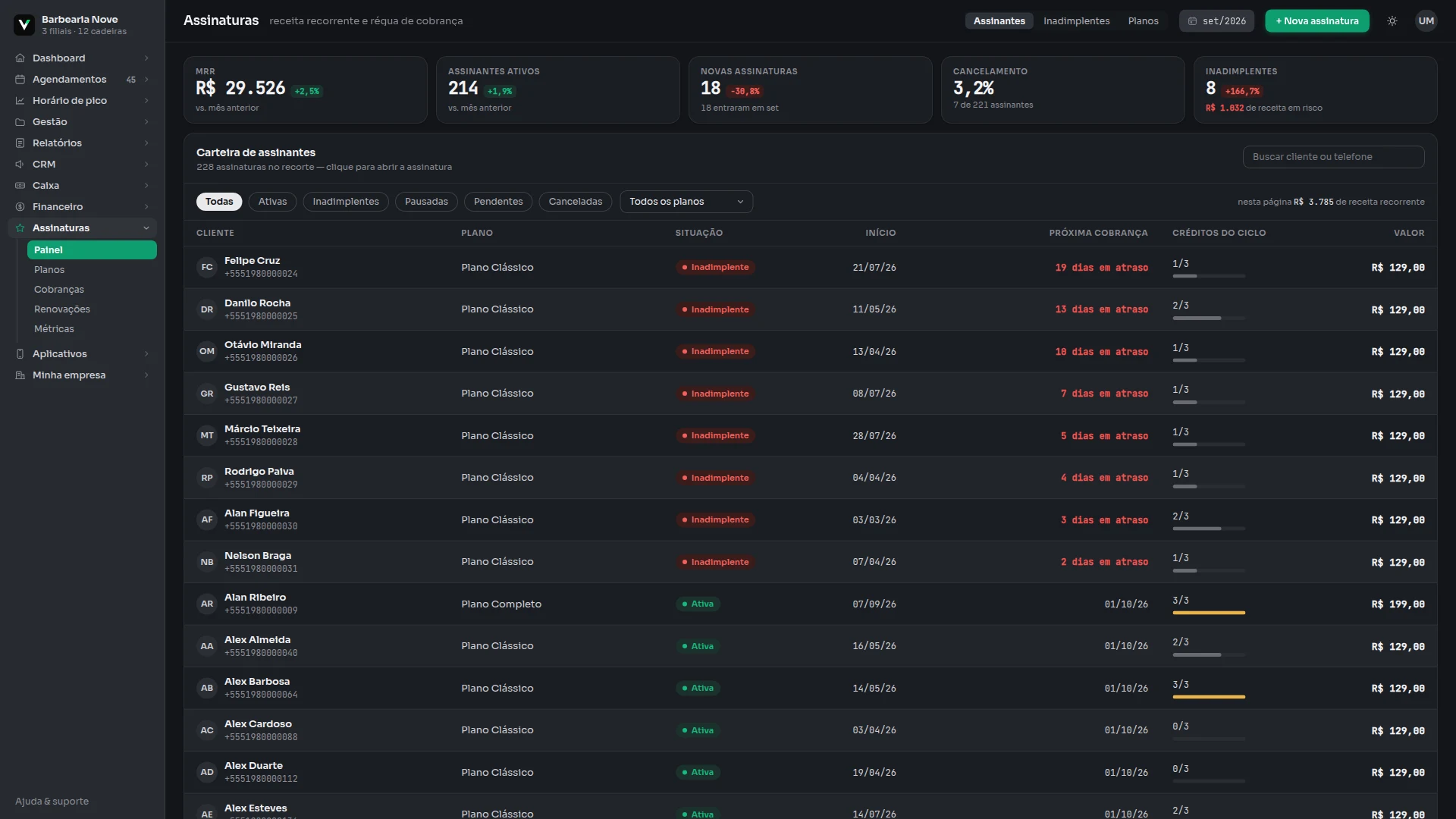
Task: Click the CRM megaphone icon
Action: 20,165
